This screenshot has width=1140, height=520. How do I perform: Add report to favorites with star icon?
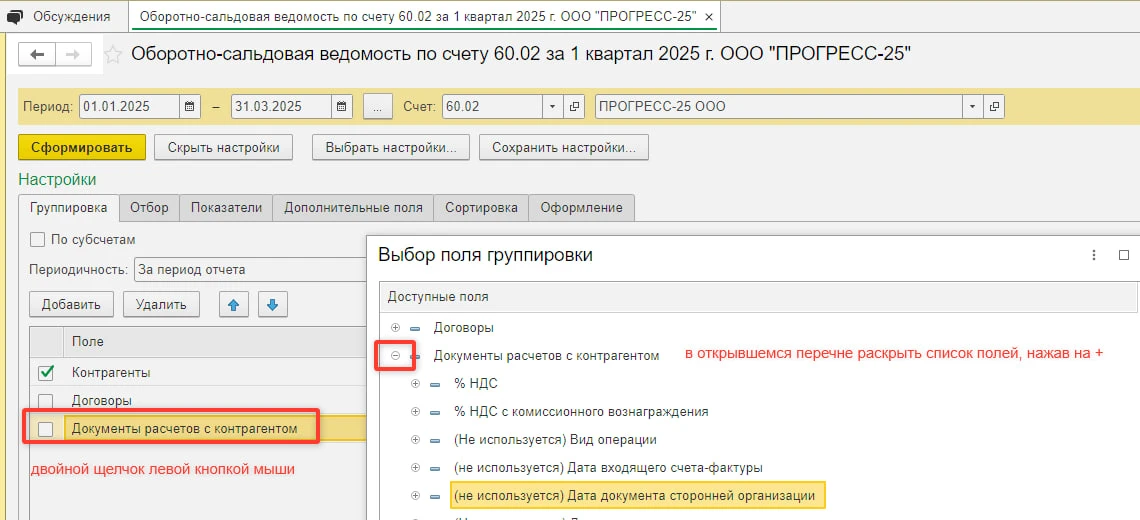(x=113, y=55)
